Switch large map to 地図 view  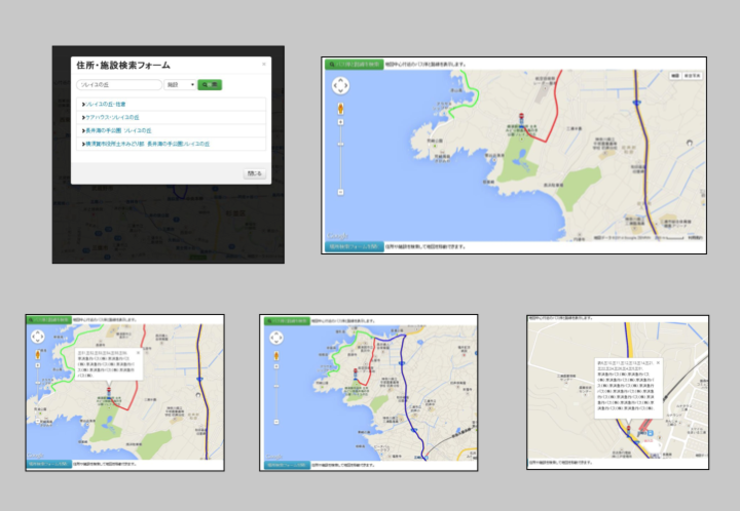pyautogui.click(x=675, y=75)
